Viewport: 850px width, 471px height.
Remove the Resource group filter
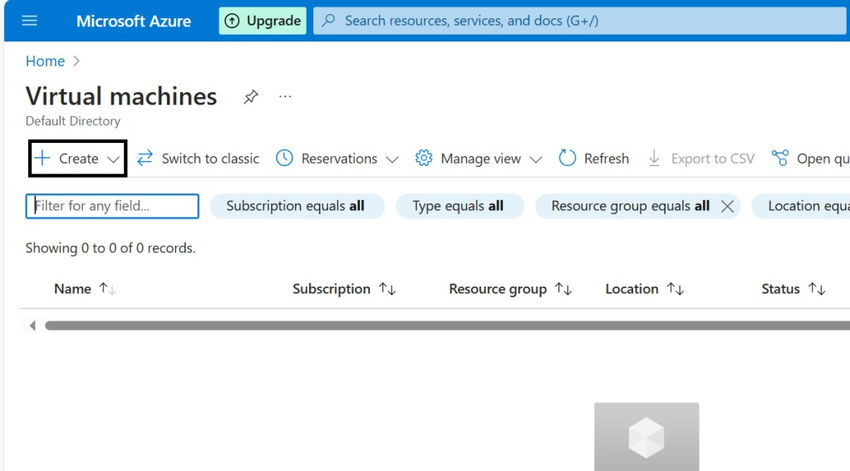[727, 206]
